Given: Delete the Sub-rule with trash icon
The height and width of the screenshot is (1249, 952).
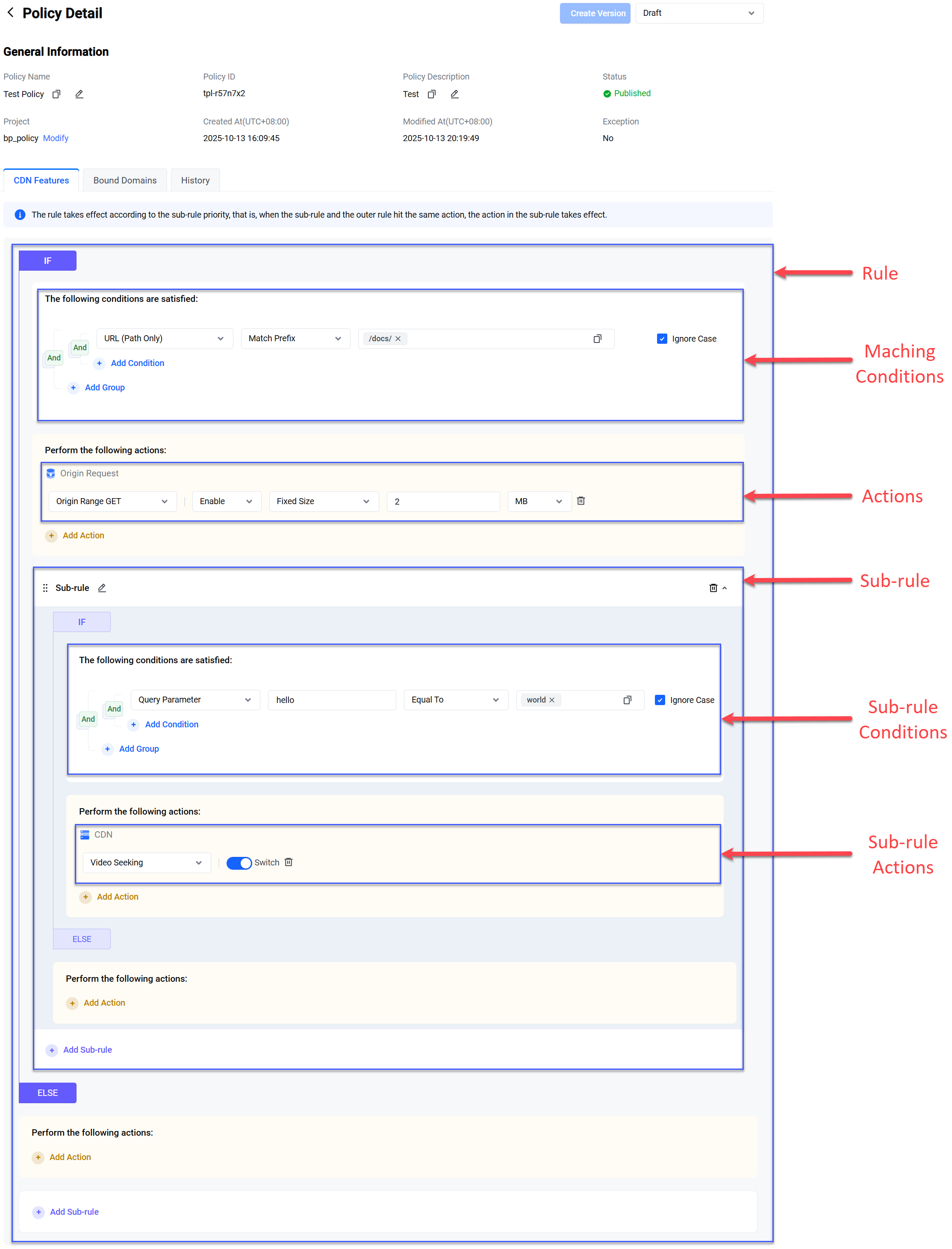Looking at the screenshot, I should tap(713, 588).
